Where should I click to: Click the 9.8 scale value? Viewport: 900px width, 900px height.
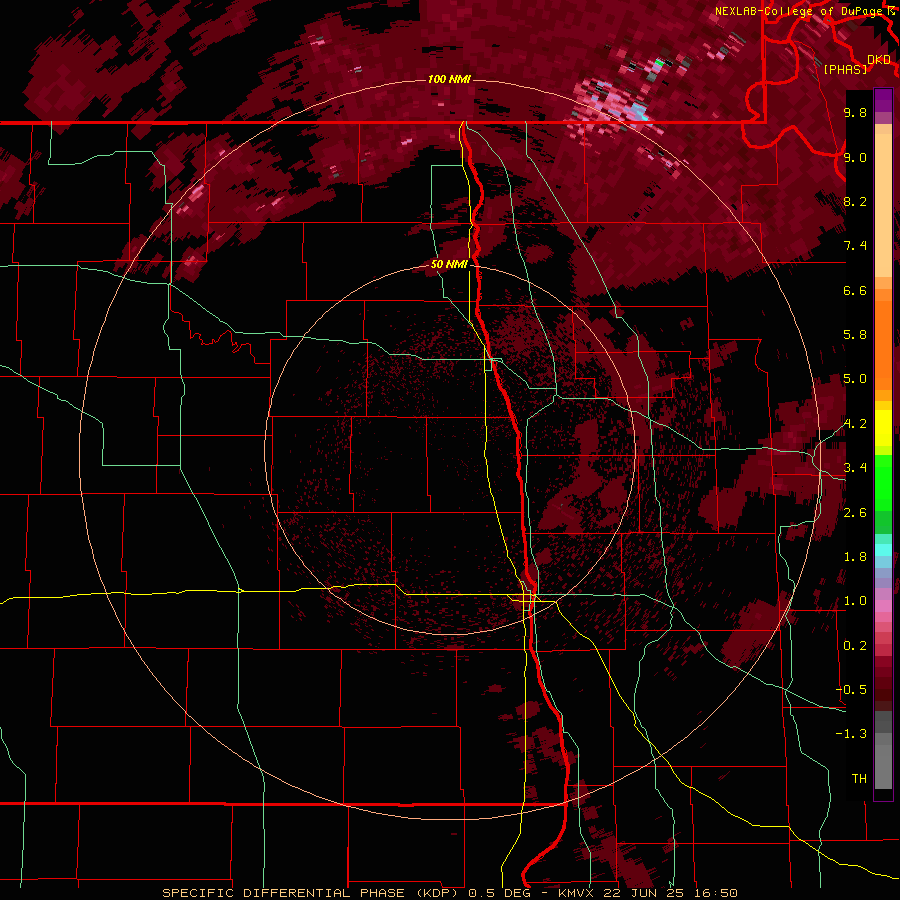click(855, 112)
